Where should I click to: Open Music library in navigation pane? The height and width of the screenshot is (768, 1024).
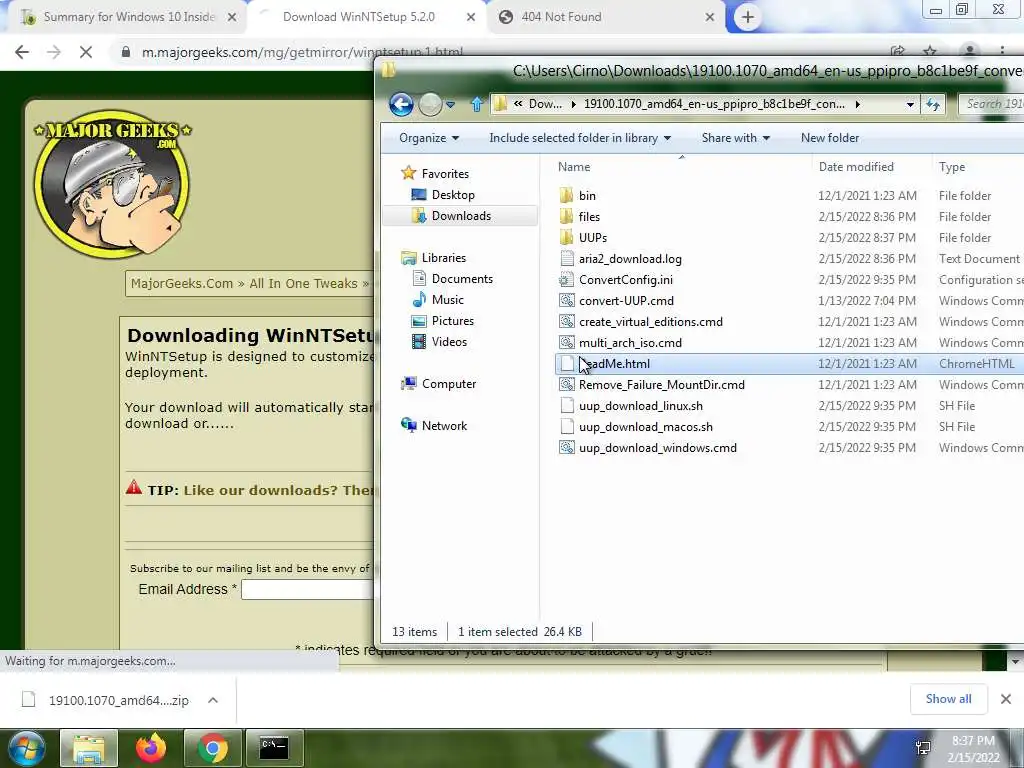pos(447,300)
